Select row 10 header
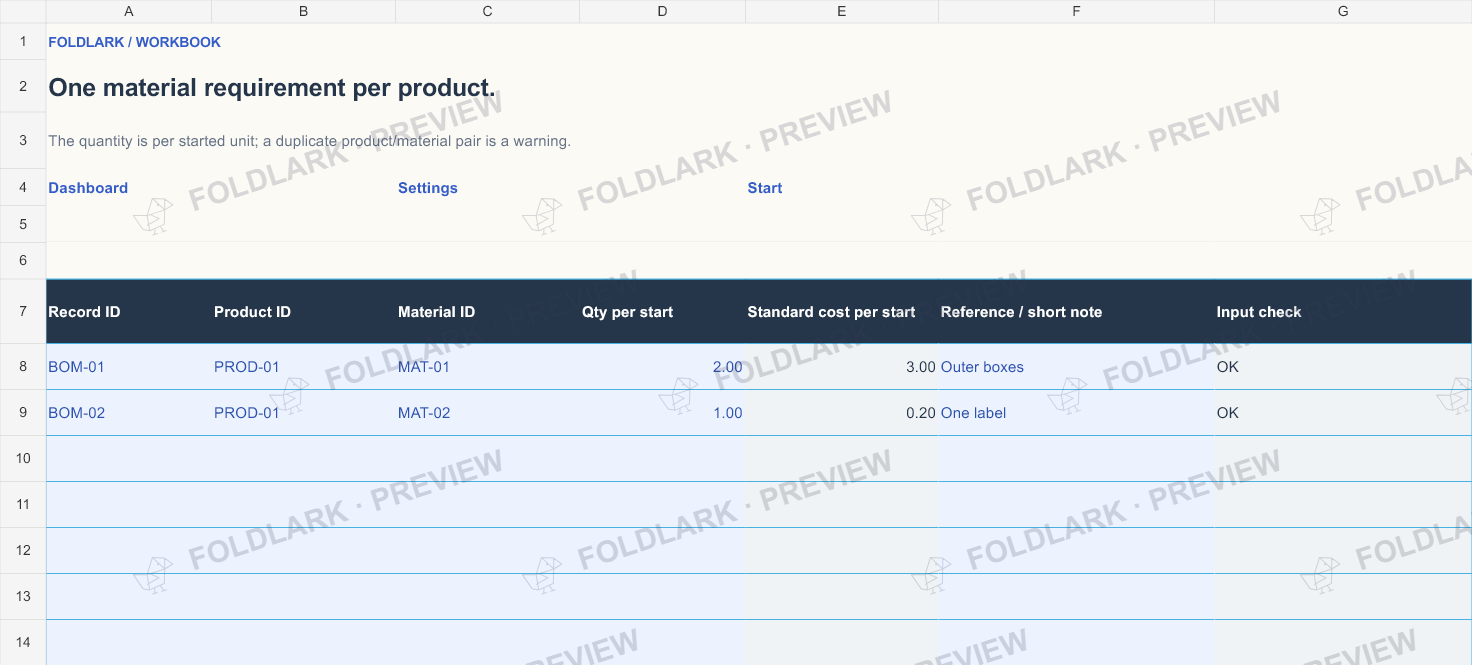This screenshot has height=665, width=1472. 23,459
